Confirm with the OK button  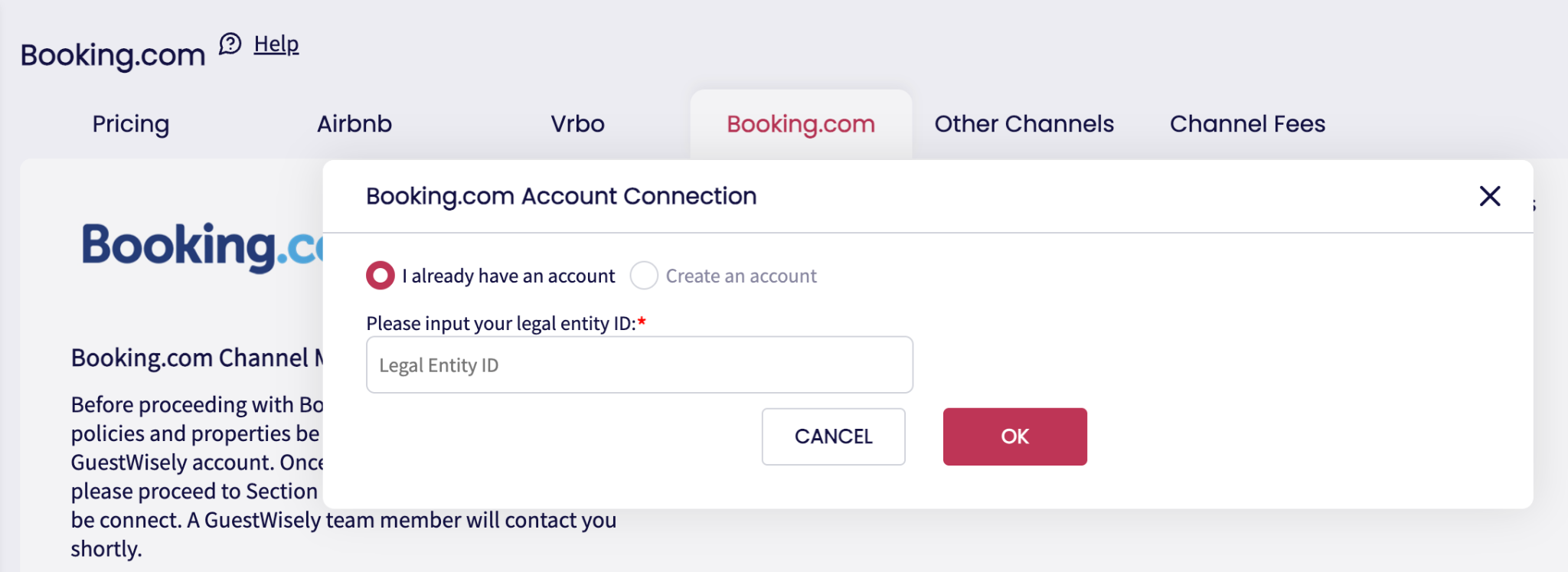tap(1014, 436)
